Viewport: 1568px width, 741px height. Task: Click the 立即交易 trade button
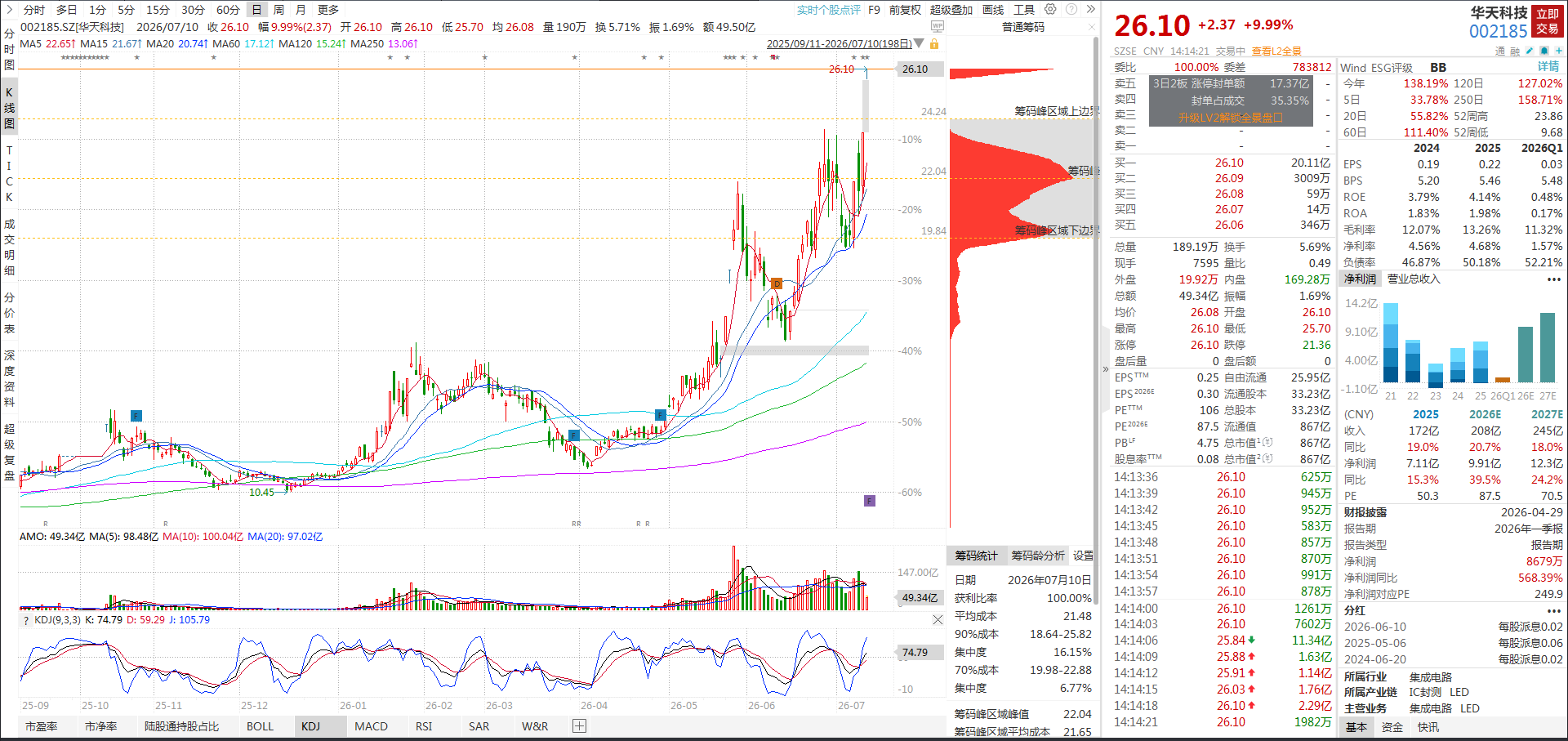[1548, 21]
